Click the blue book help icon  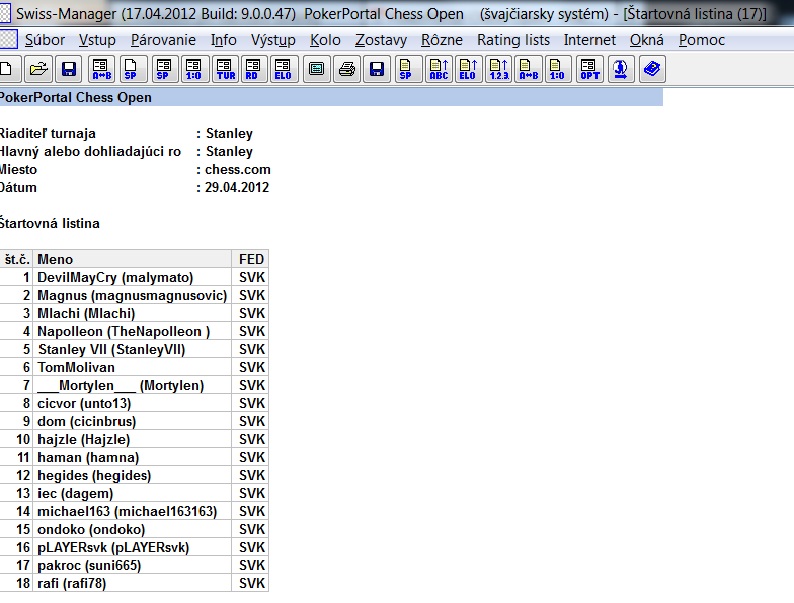coord(652,69)
